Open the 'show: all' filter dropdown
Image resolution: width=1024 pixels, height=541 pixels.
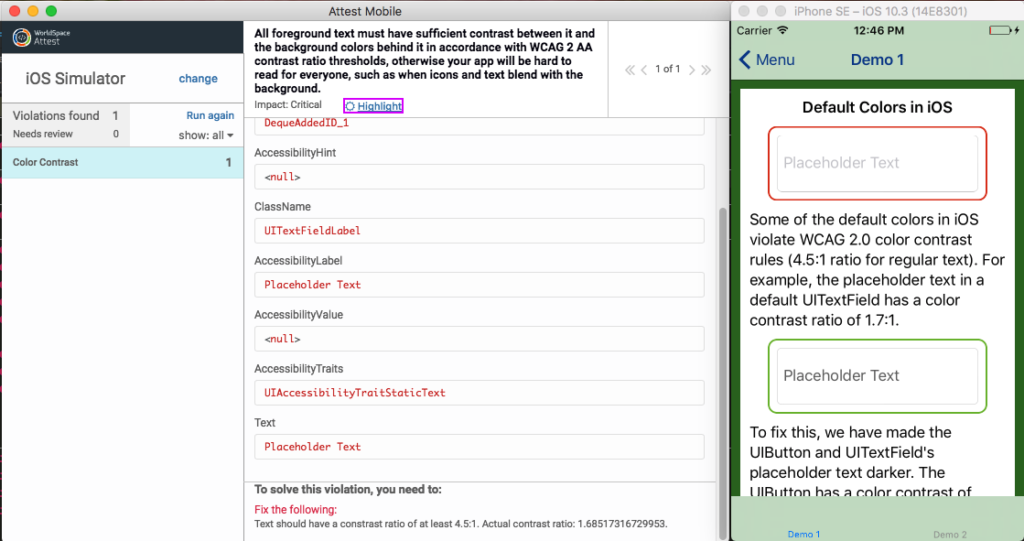[206, 135]
